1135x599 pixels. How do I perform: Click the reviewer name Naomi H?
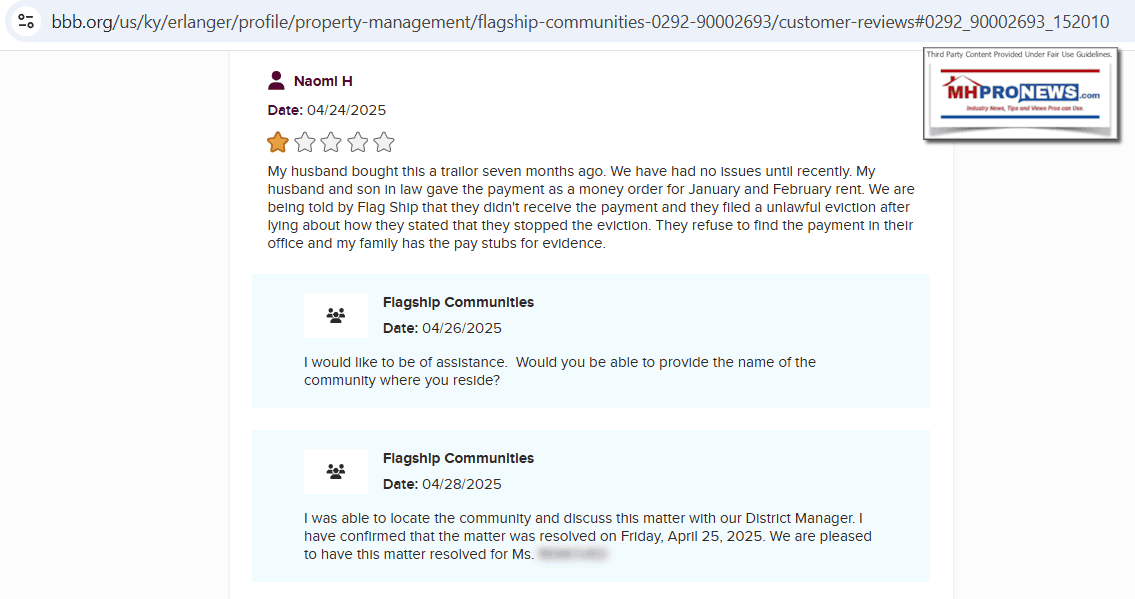323,81
